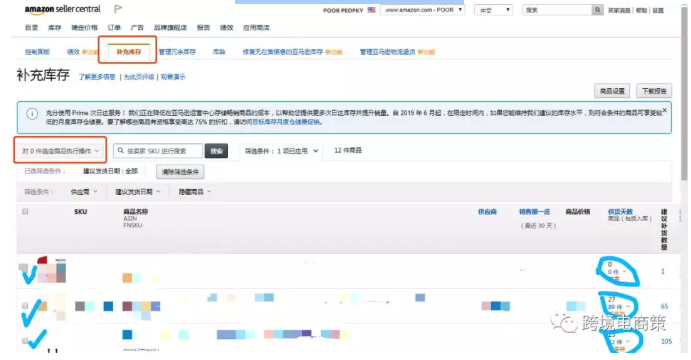Click the first row product thumbnail
The image size is (691, 360).
coord(52,270)
